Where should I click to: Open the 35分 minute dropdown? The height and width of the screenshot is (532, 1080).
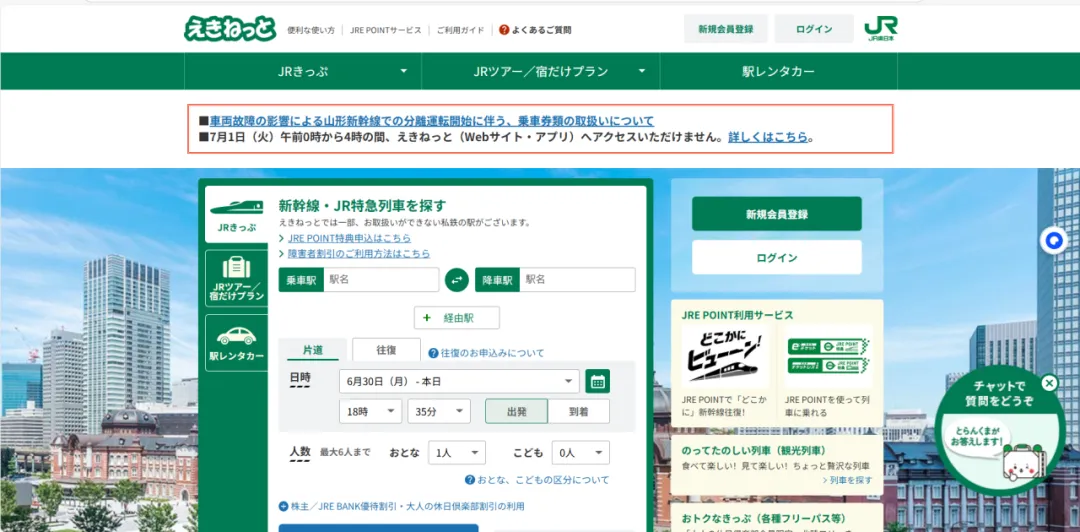pos(439,411)
